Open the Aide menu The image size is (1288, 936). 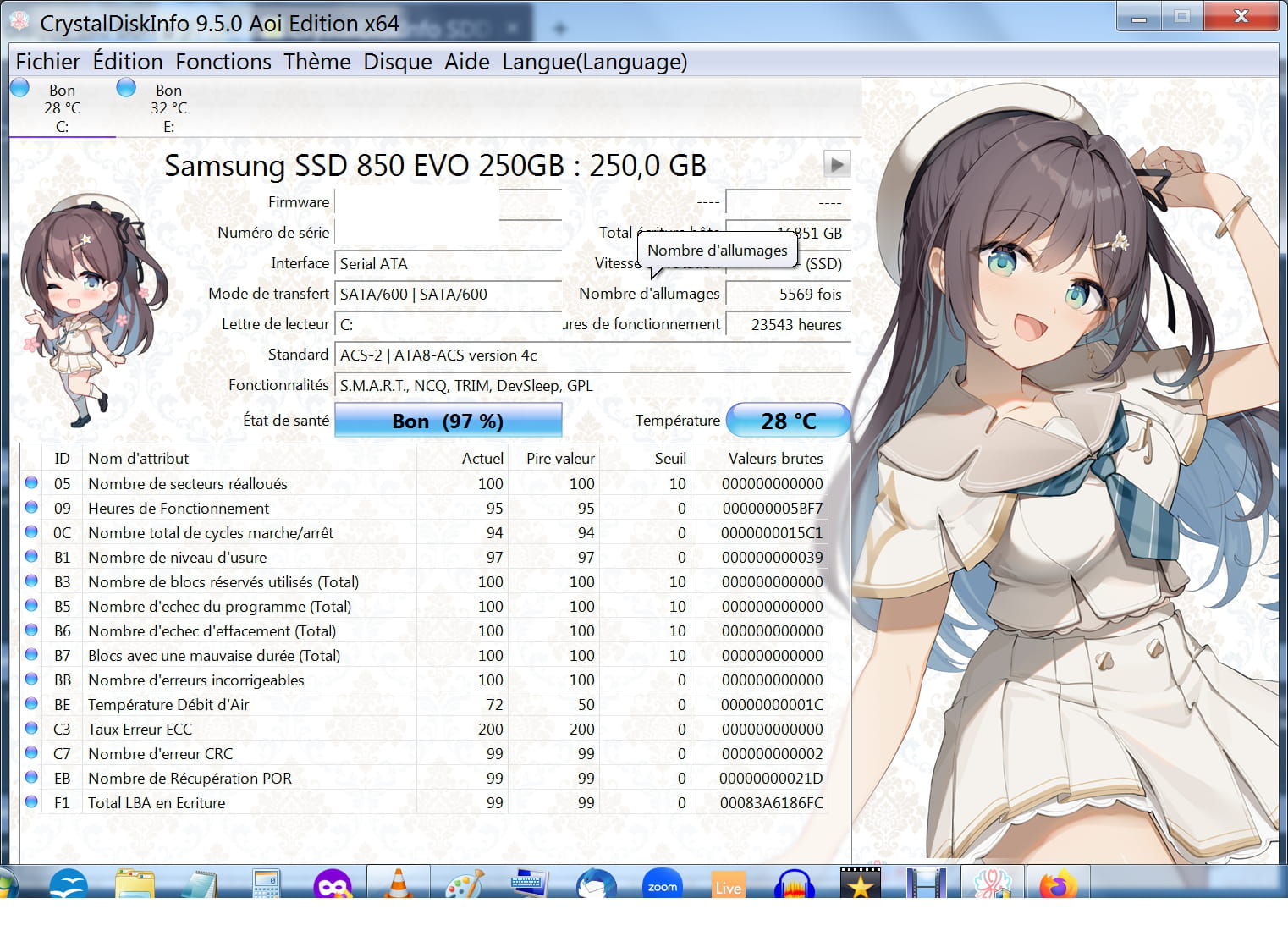click(467, 62)
